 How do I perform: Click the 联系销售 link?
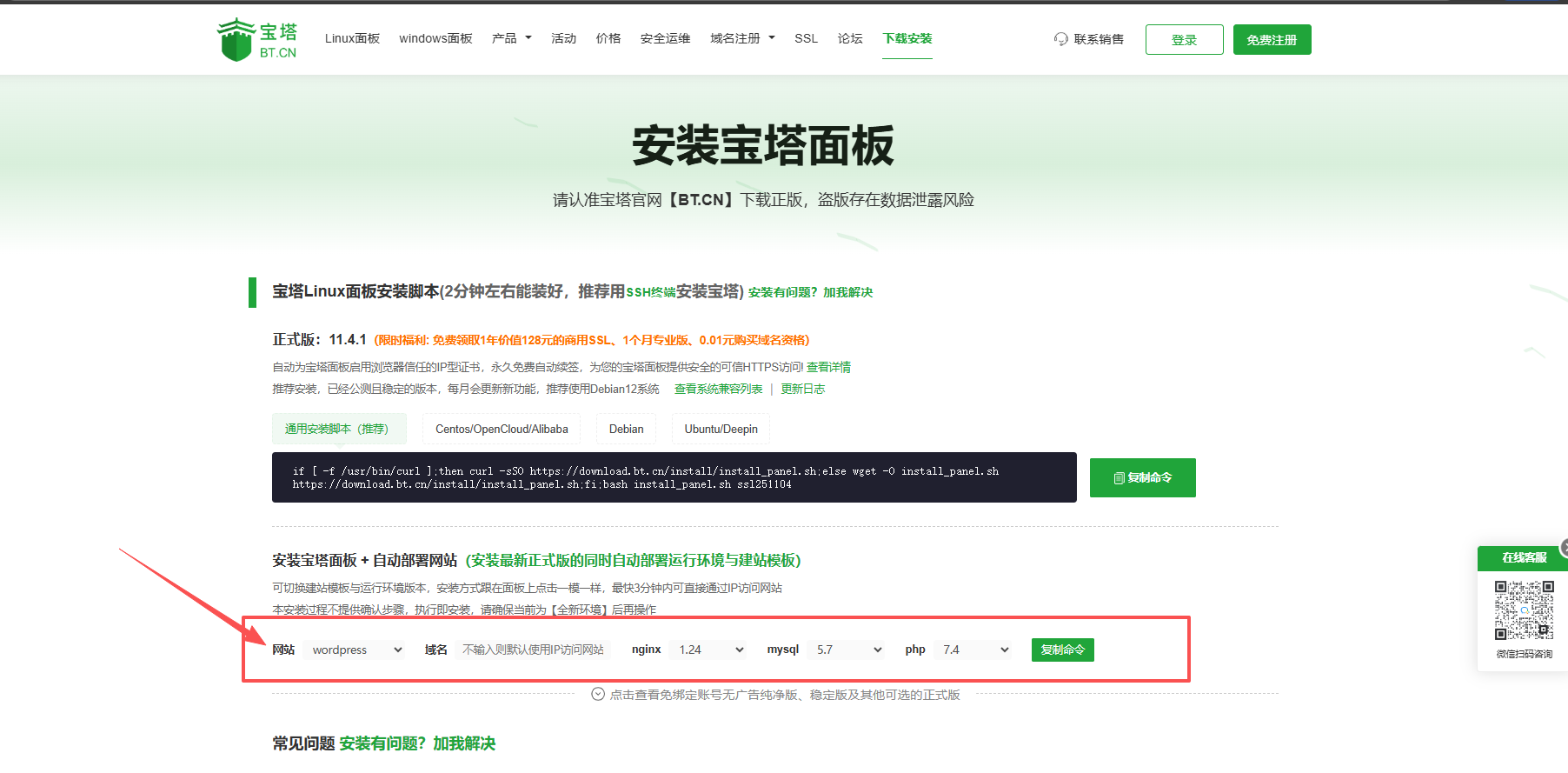[1099, 39]
